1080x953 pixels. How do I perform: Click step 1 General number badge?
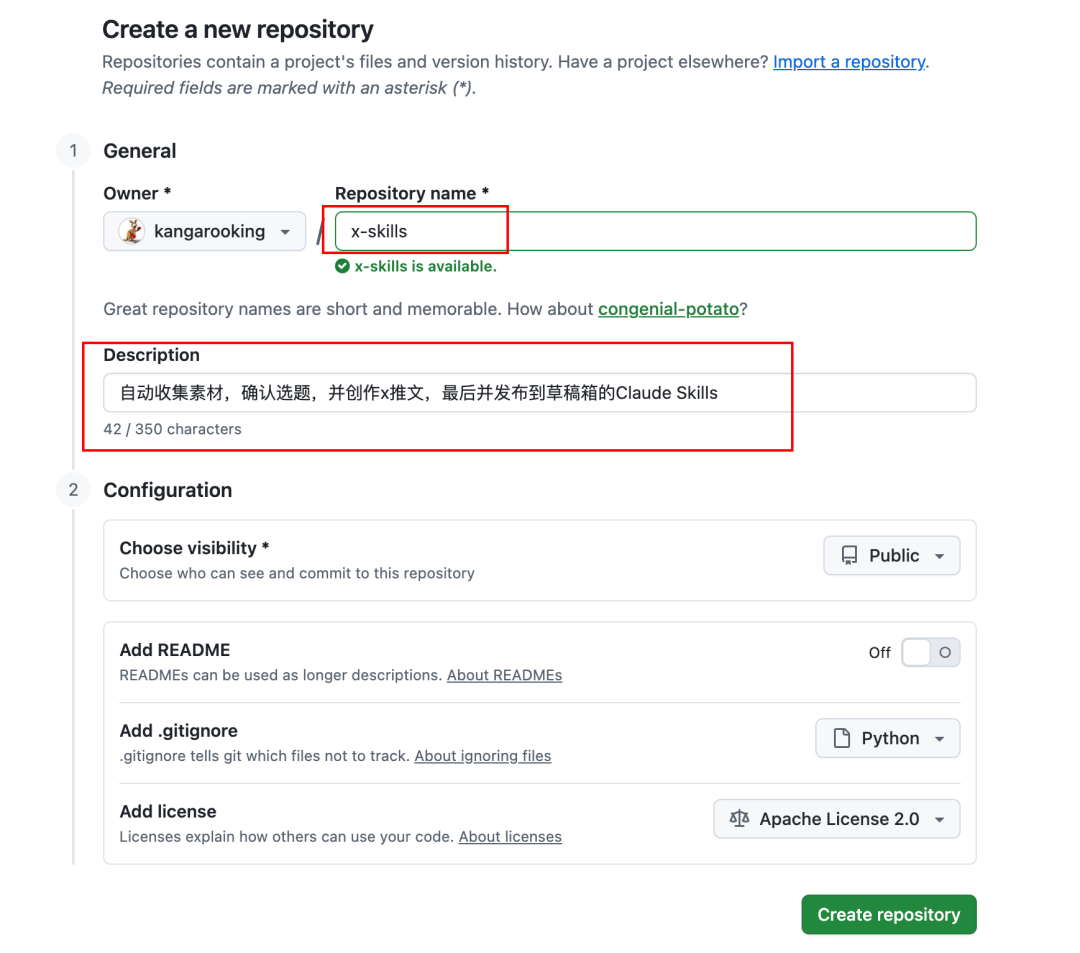[73, 151]
